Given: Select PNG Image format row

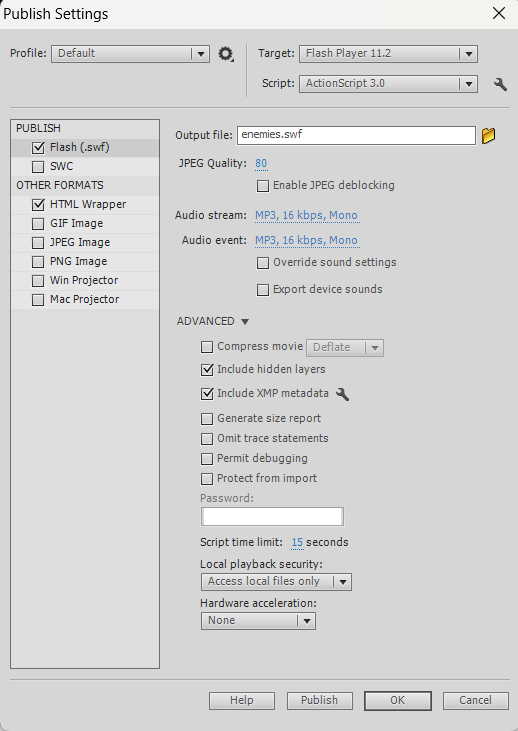Looking at the screenshot, I should (85, 262).
